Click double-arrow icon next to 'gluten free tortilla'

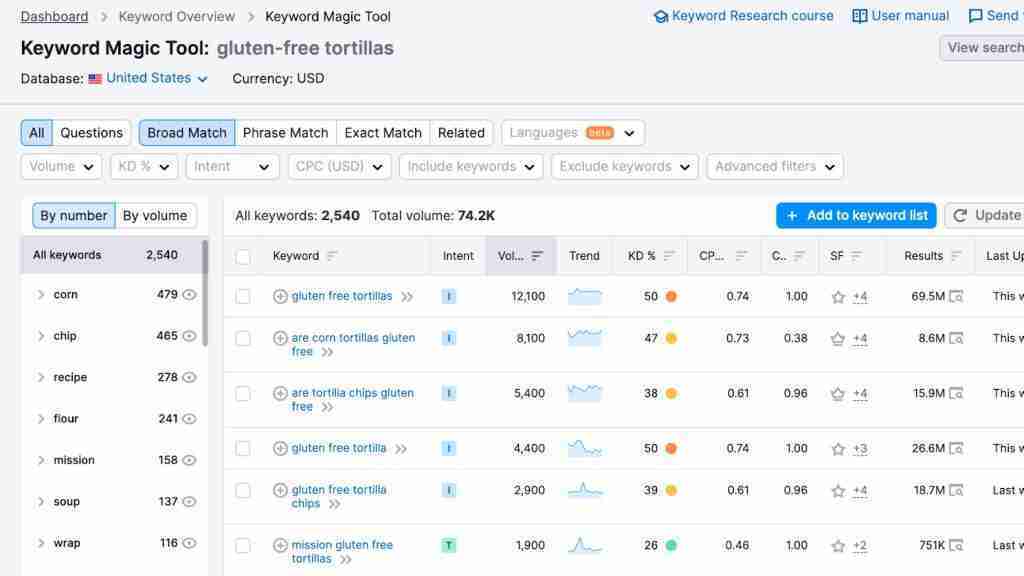click(401, 449)
